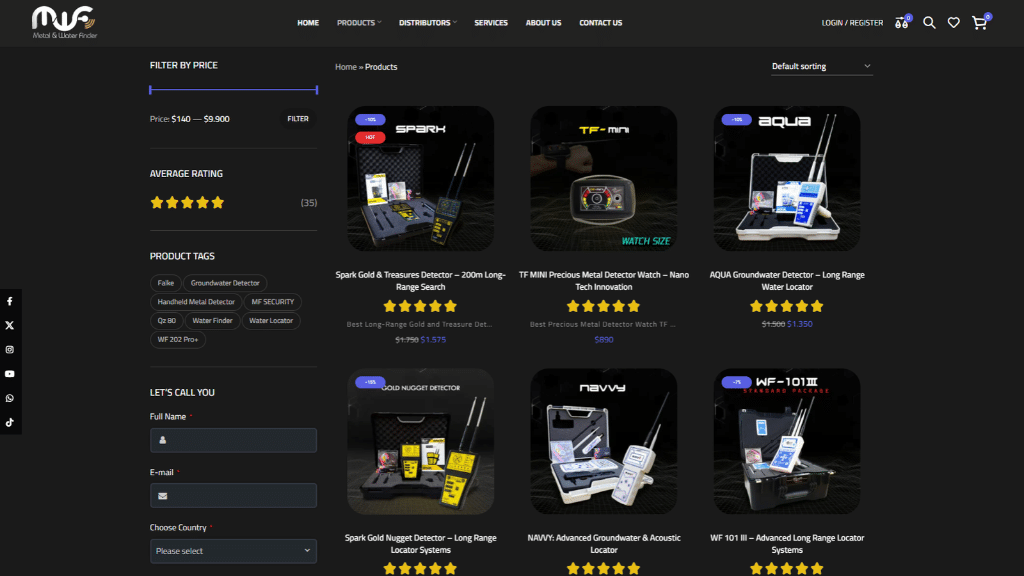Click the Login / Register link
The height and width of the screenshot is (576, 1024).
tap(852, 23)
